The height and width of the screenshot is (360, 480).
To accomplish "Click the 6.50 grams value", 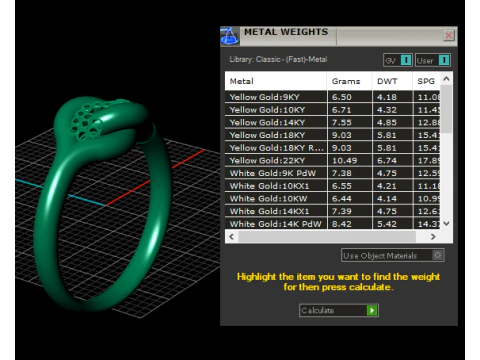I will pyautogui.click(x=342, y=97).
